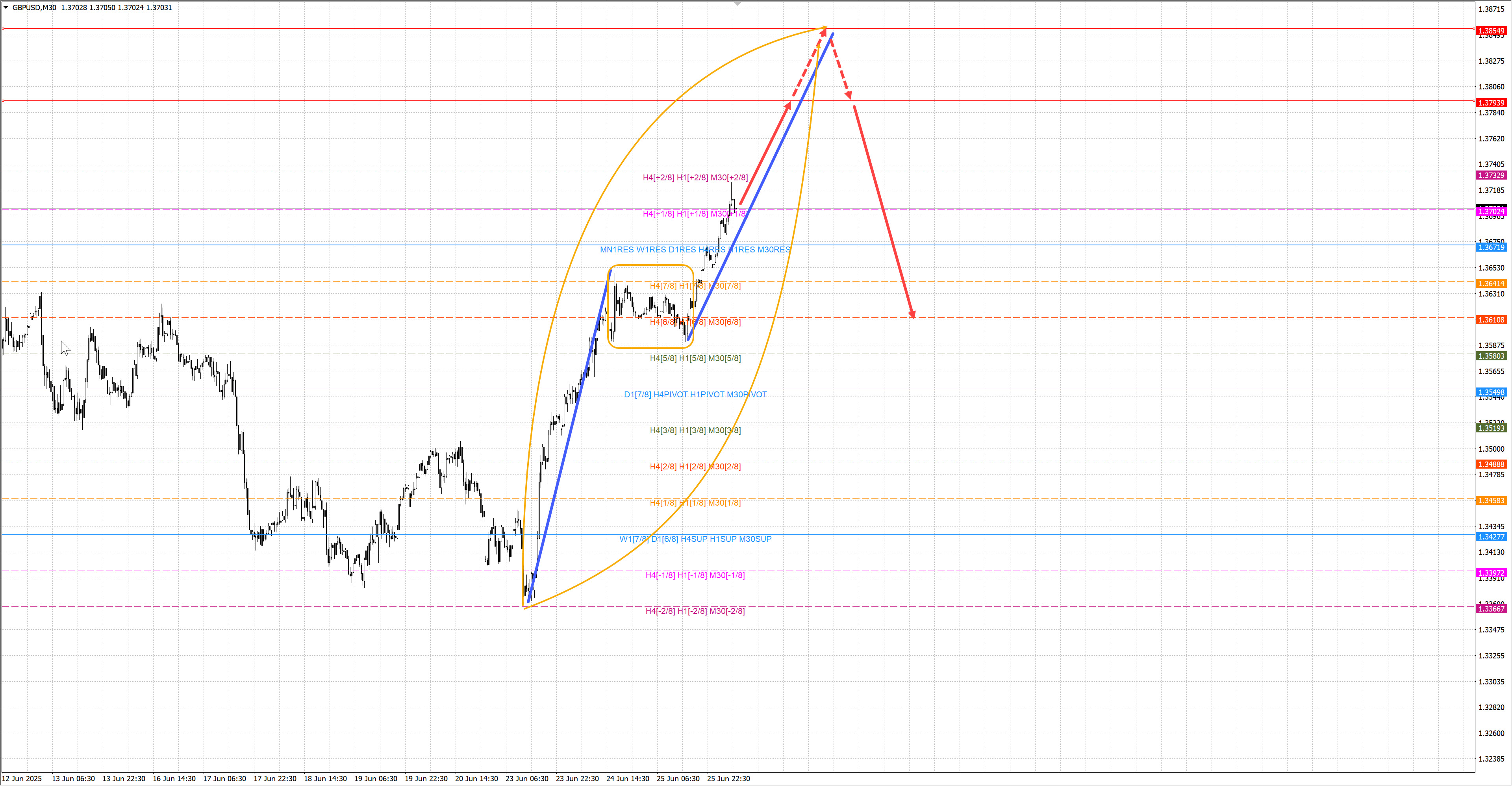
Task: Click the H4[3/8] H1[3/8] M30[3/8] label
Action: pos(695,430)
